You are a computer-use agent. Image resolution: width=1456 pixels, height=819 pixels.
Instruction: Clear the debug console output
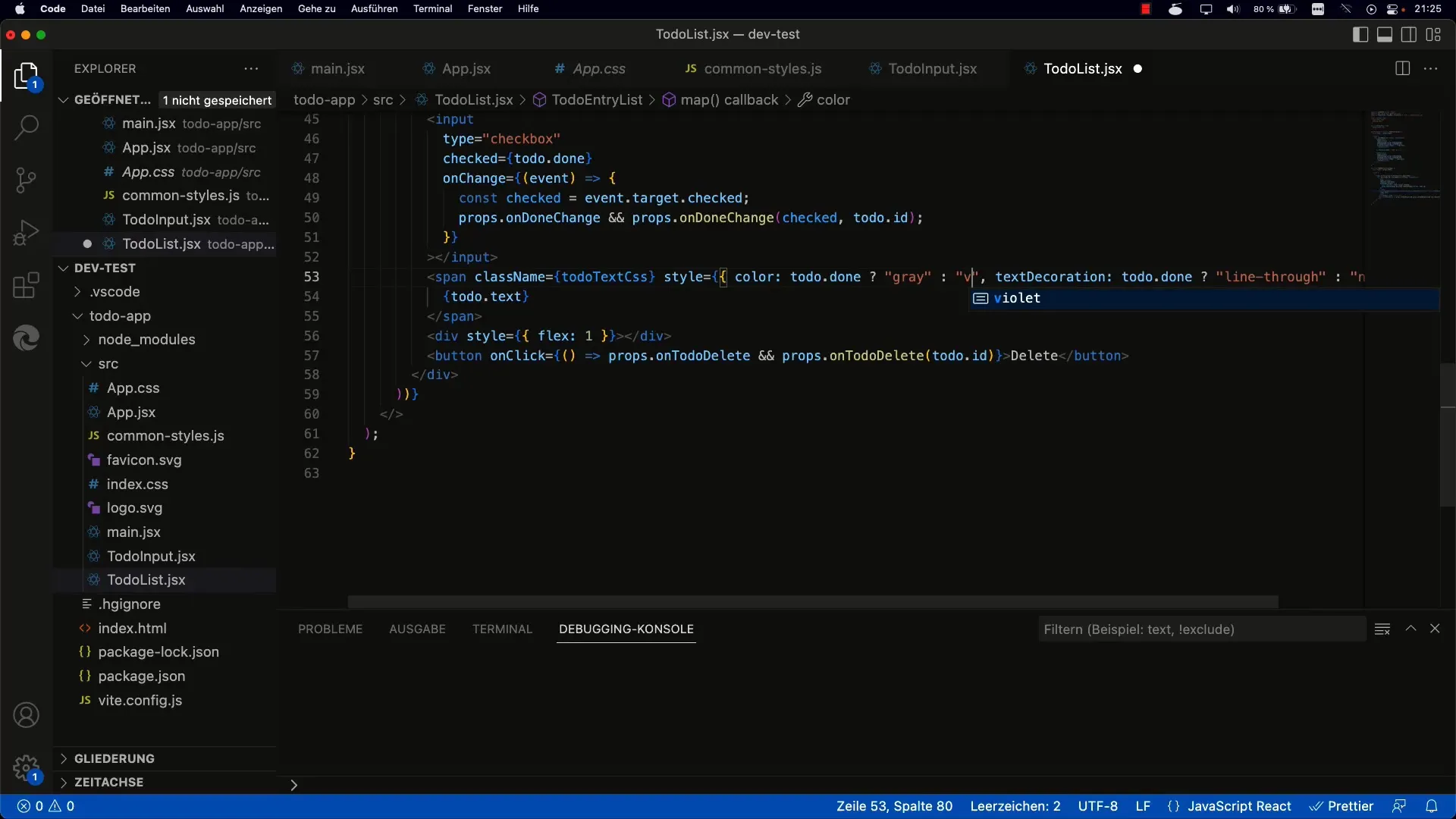point(1382,629)
